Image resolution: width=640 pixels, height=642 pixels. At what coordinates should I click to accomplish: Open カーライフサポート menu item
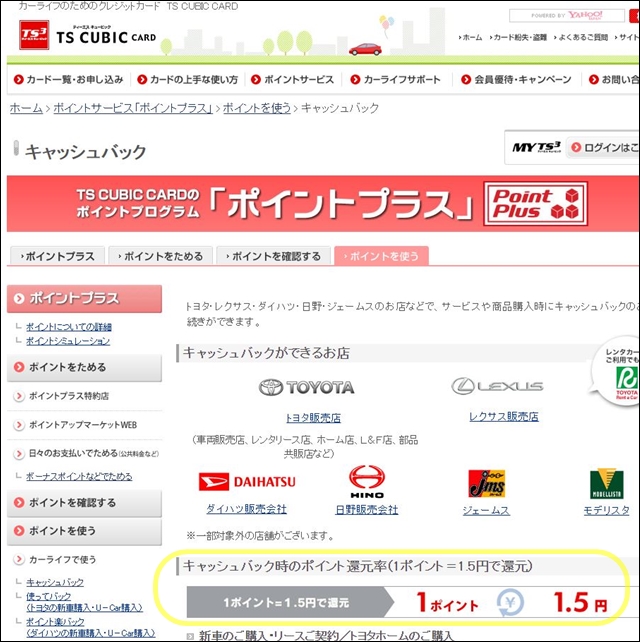point(396,79)
